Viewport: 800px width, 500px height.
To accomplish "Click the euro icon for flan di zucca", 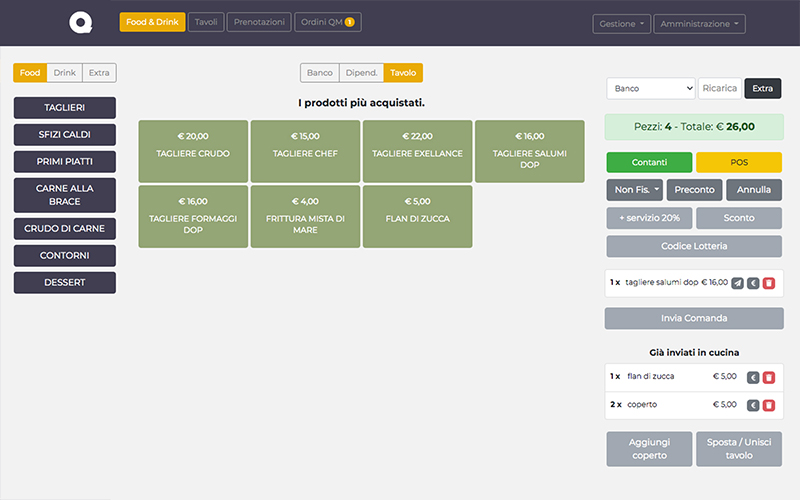I will tap(753, 377).
